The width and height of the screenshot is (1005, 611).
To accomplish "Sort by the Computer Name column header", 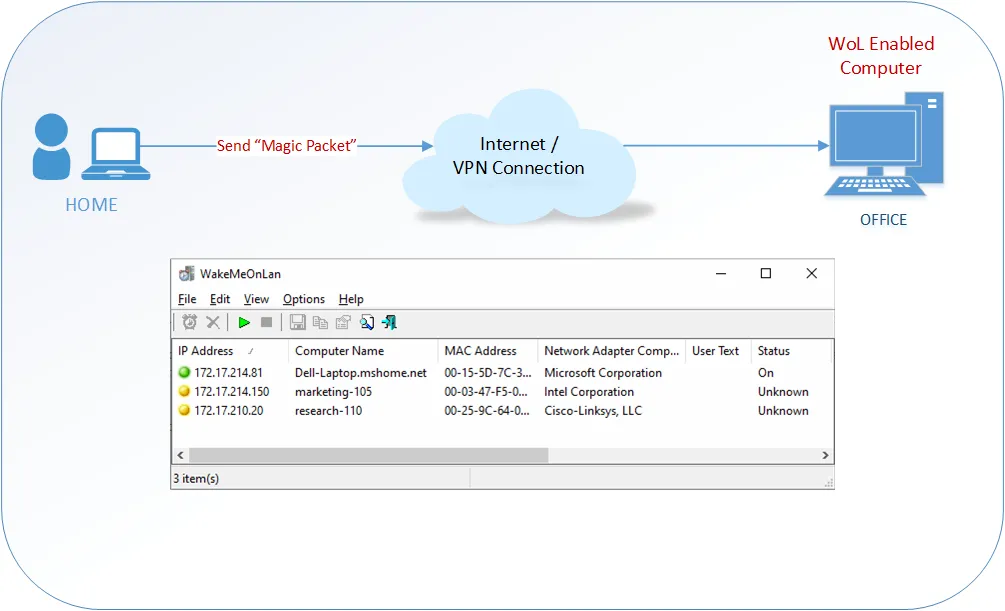I will (x=363, y=351).
